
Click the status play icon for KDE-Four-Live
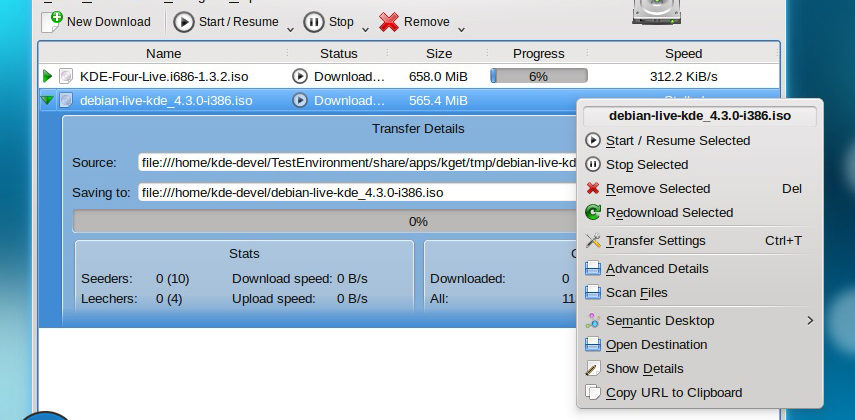299,76
